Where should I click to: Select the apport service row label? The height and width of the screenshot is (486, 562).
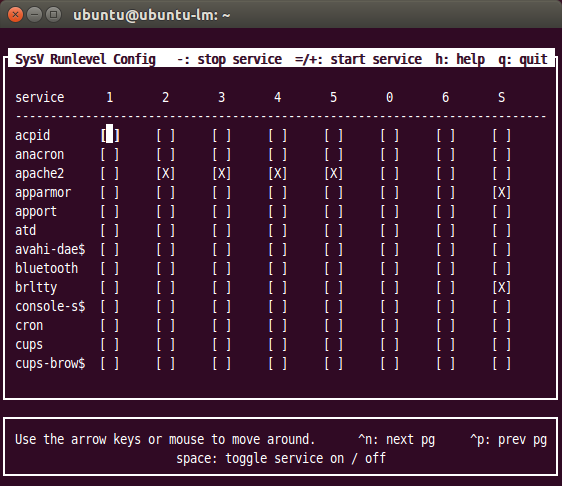tap(36, 211)
